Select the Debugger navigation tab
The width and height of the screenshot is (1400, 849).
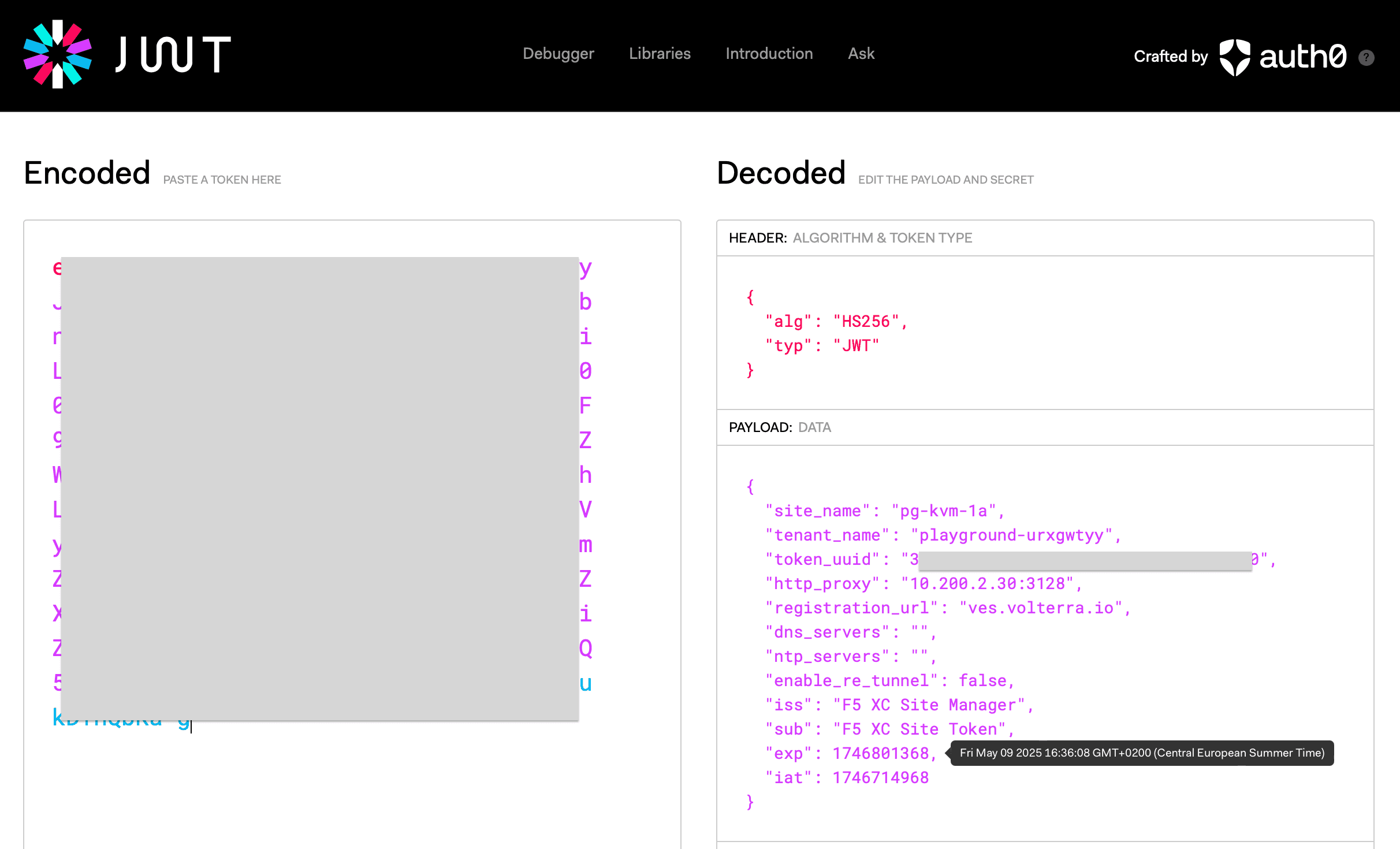pos(557,54)
